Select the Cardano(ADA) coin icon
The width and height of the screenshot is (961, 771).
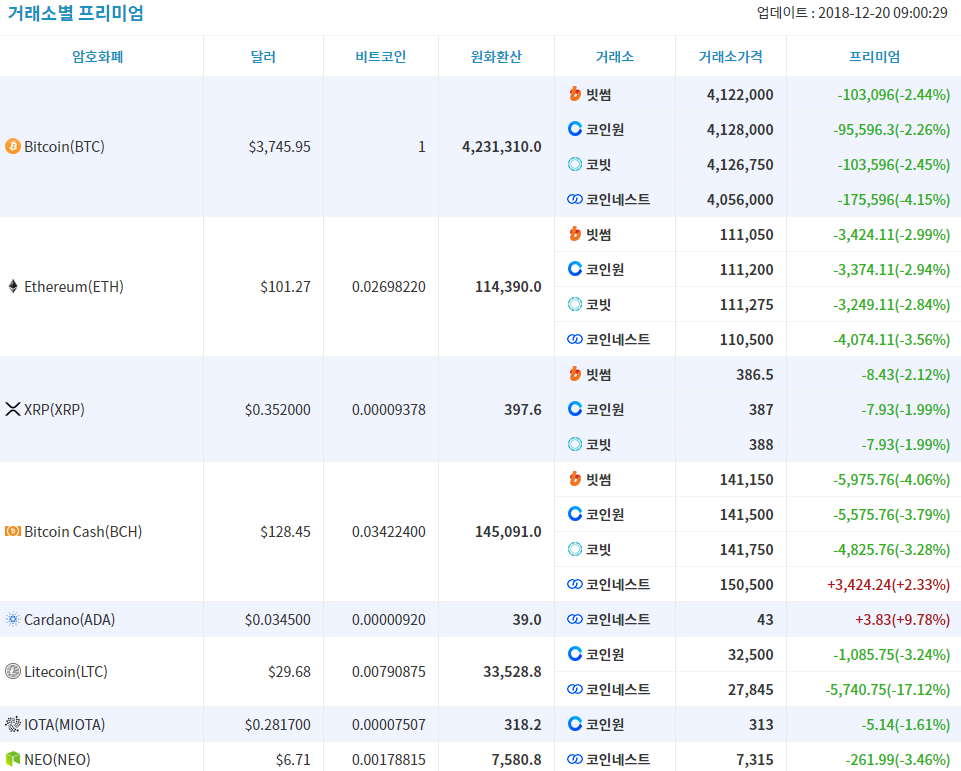(13, 619)
